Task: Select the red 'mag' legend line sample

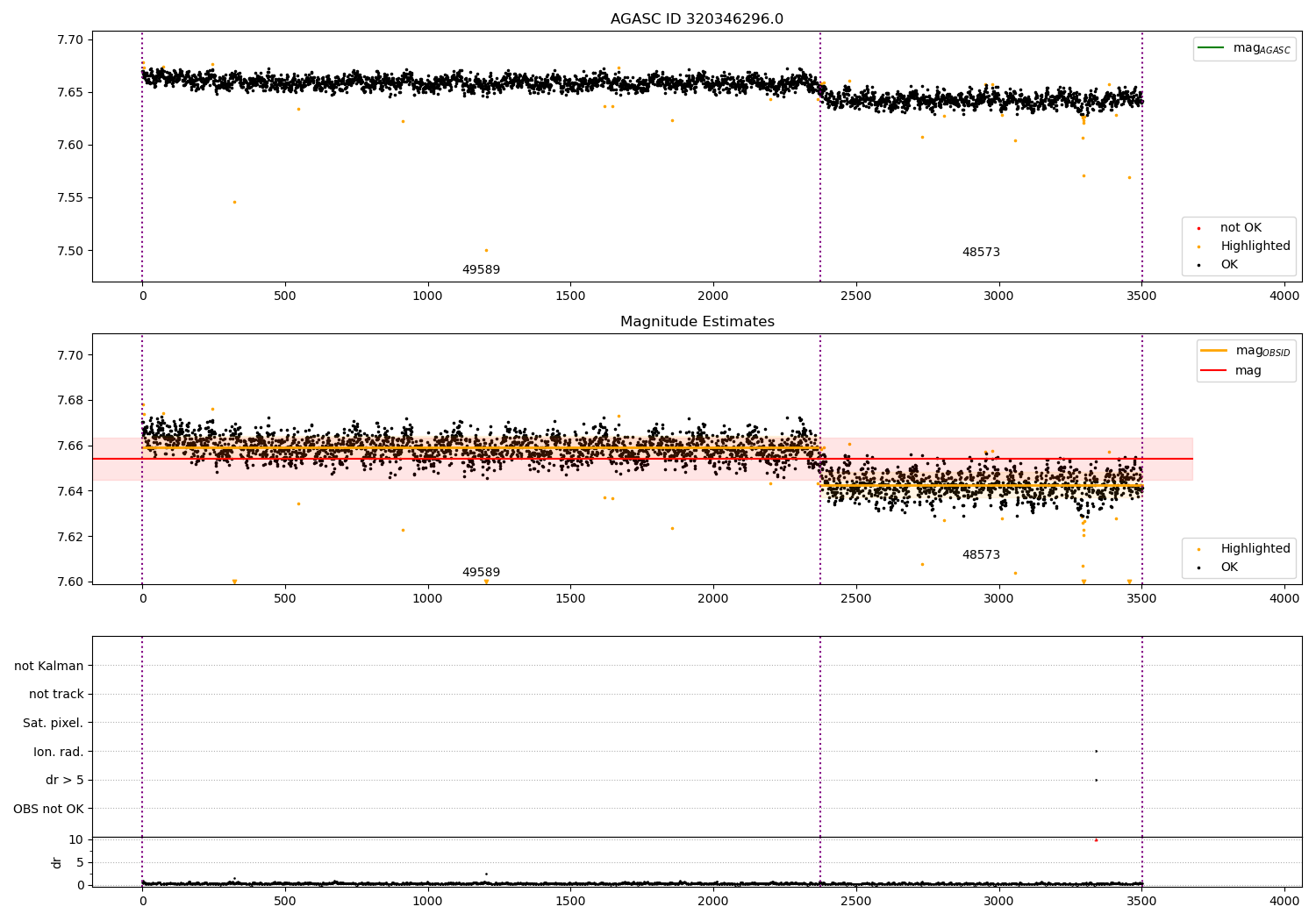Action: pos(1213,371)
